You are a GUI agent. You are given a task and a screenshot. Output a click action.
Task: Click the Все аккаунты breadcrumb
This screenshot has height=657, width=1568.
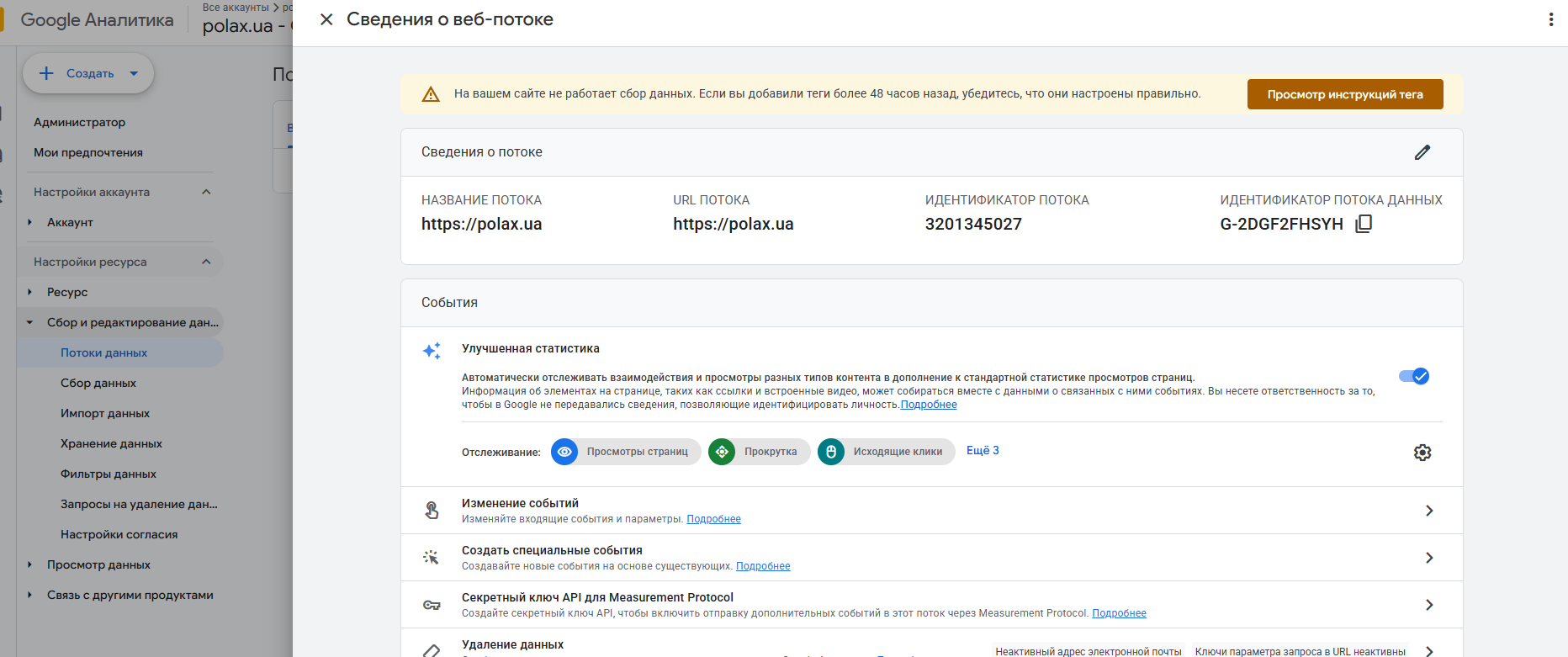click(x=236, y=7)
